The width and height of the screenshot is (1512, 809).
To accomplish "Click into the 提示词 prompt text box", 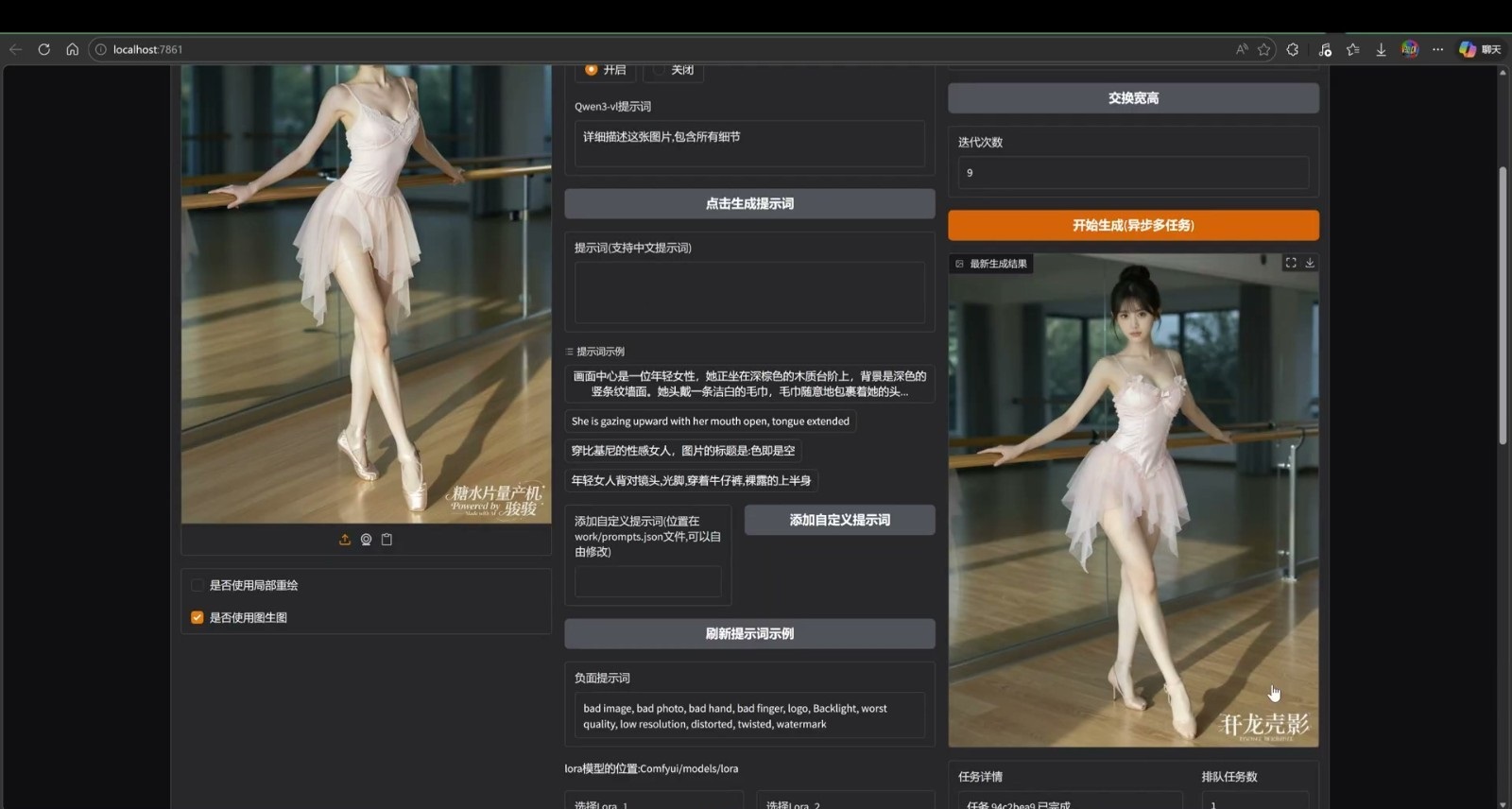I will [x=749, y=293].
